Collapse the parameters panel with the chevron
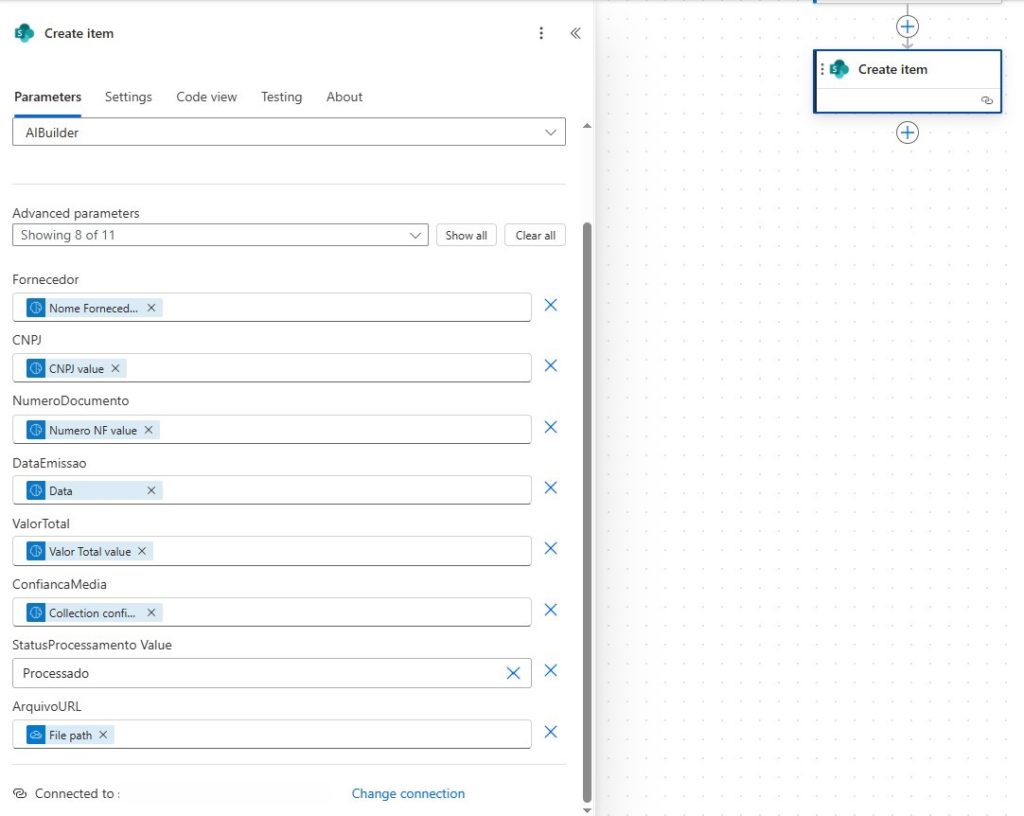Screen dimensions: 1024x816 point(575,32)
